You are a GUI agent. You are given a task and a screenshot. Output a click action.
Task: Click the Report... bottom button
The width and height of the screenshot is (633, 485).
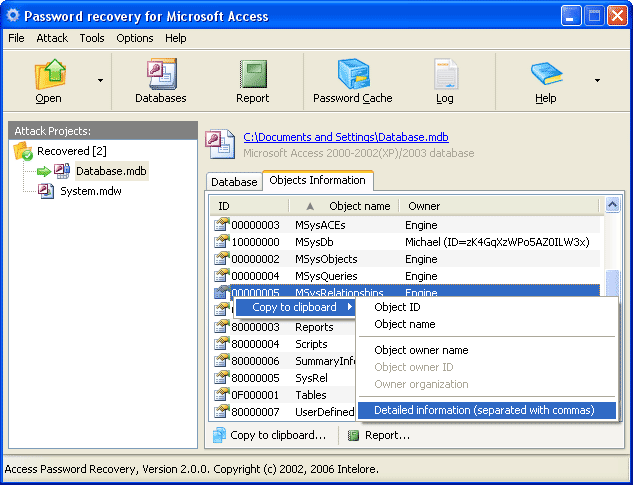(379, 435)
